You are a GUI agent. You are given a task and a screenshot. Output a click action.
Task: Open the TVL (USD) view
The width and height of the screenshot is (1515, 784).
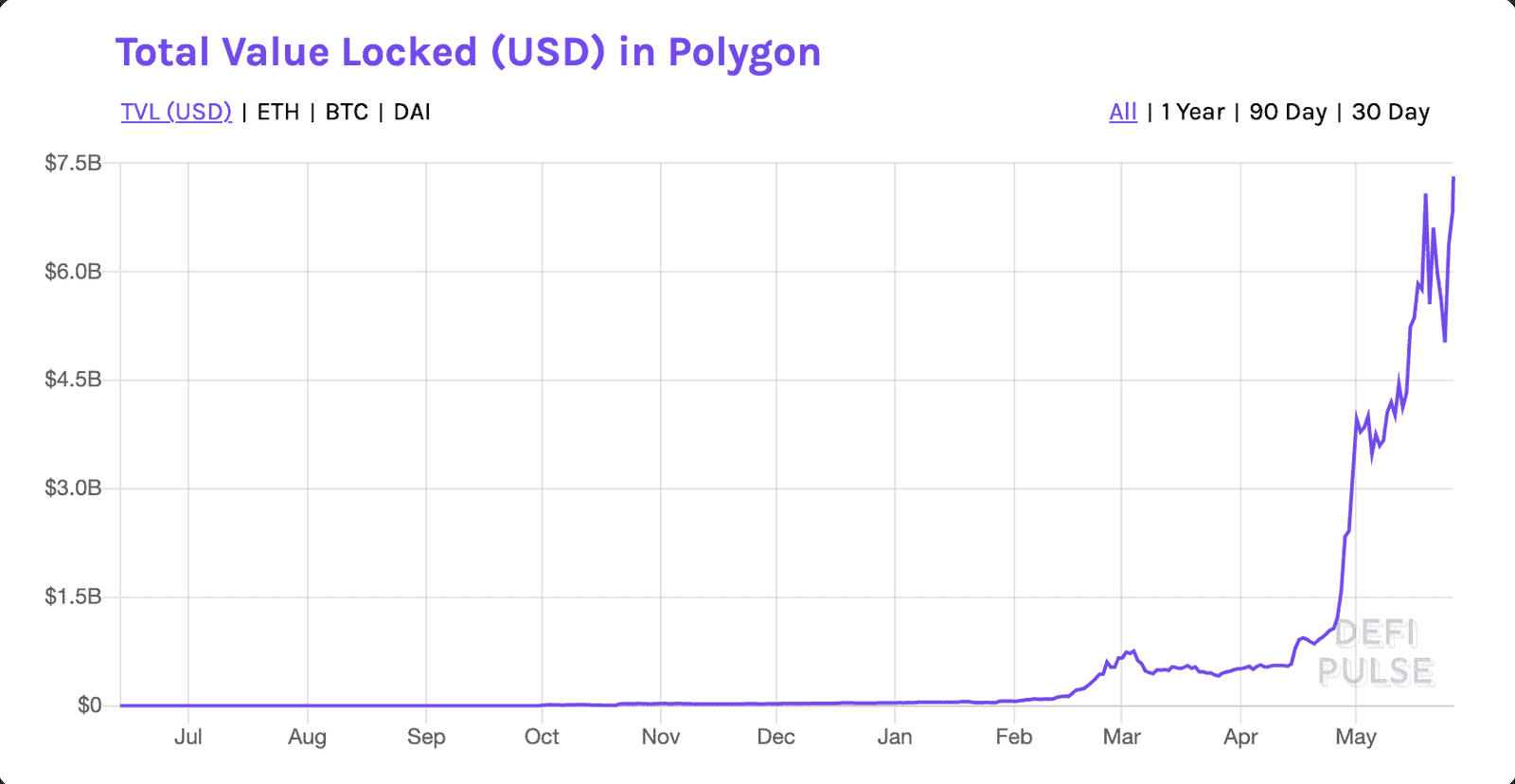pyautogui.click(x=175, y=112)
